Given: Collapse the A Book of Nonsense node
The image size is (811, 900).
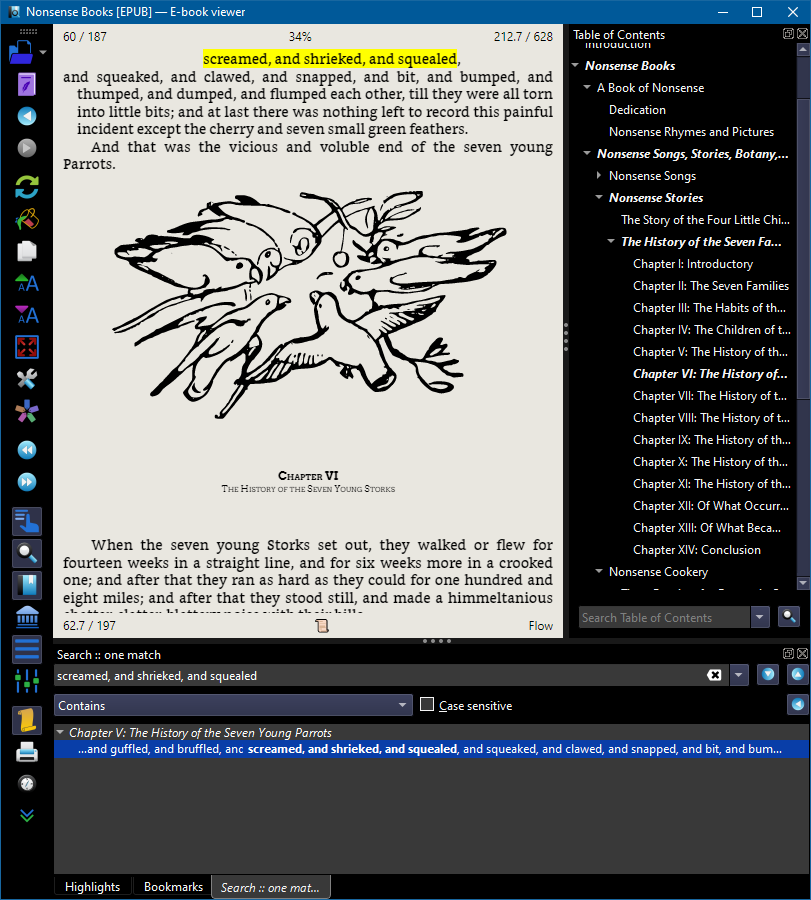Looking at the screenshot, I should (587, 87).
